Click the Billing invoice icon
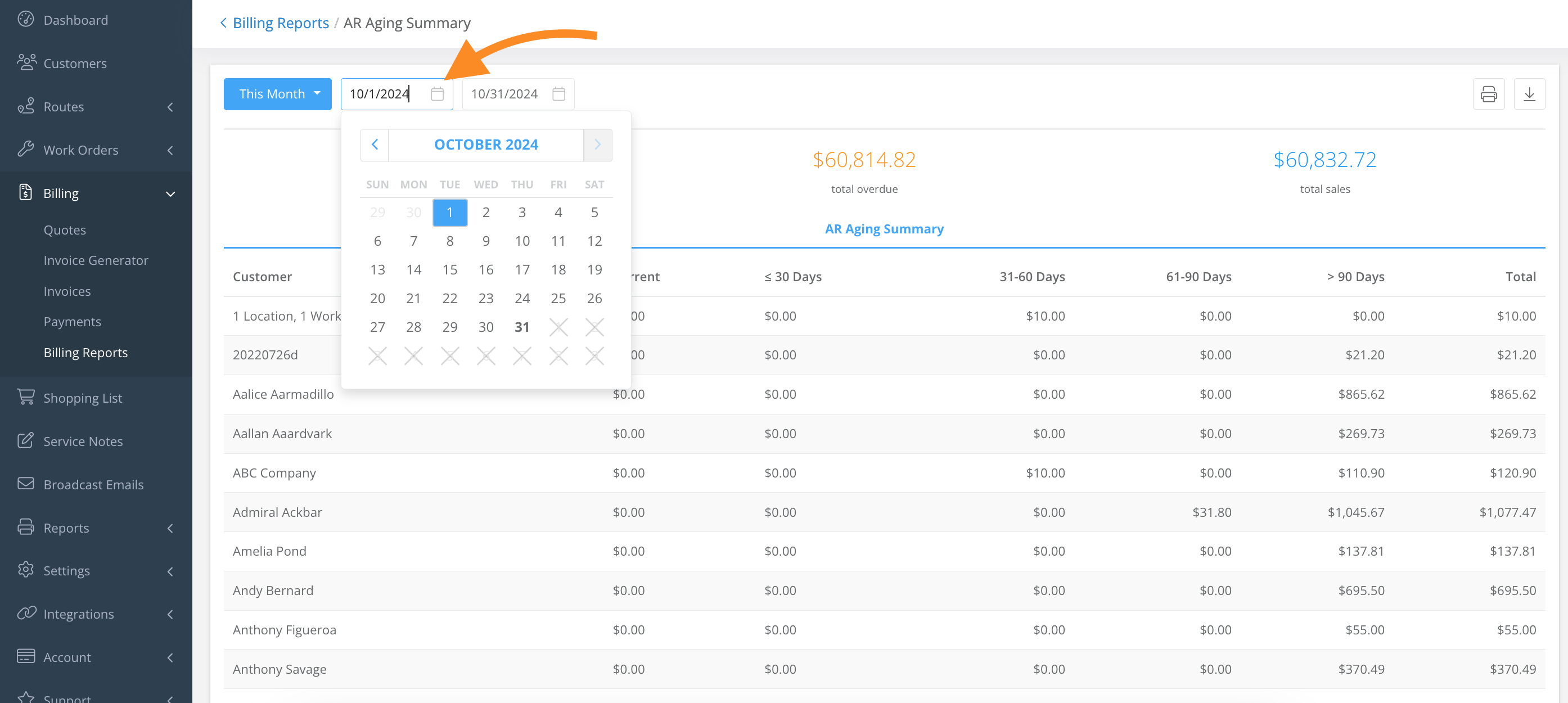This screenshot has height=703, width=1568. tap(25, 192)
